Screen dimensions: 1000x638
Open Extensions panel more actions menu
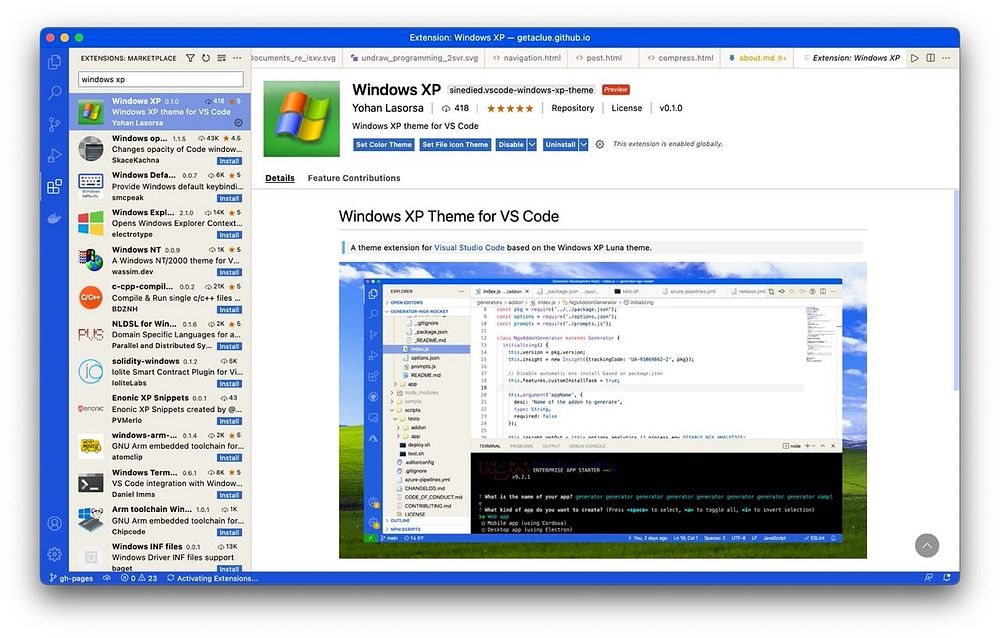click(237, 58)
